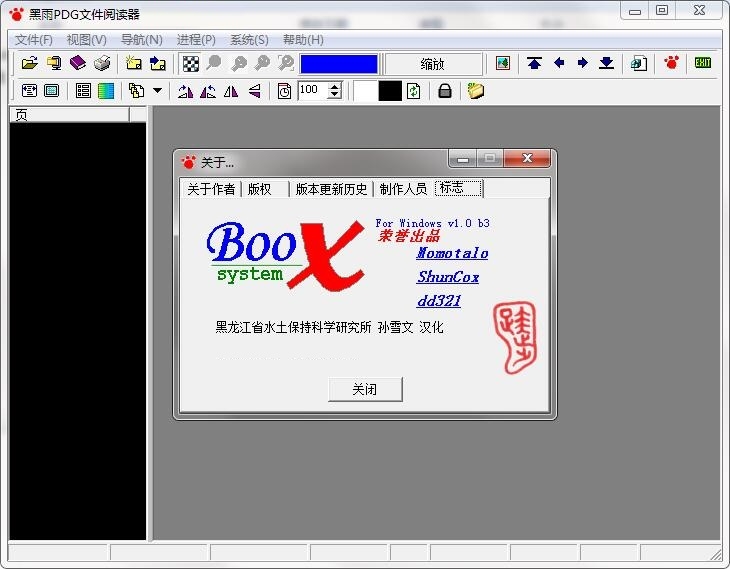Toggle the padlock icon
Viewport: 730px width, 569px height.
[445, 91]
